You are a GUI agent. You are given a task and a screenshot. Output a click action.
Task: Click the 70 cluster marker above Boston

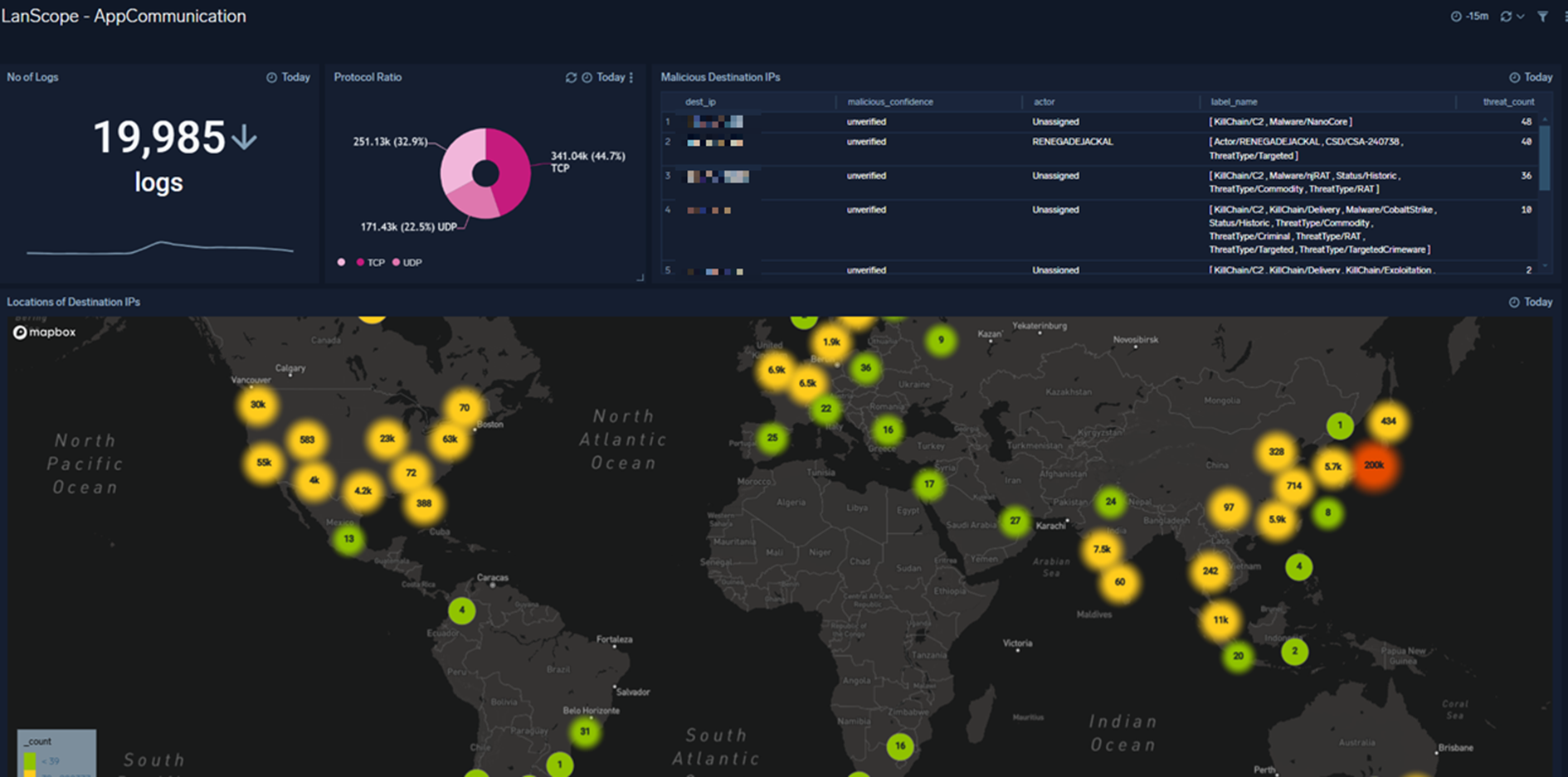pyautogui.click(x=464, y=407)
